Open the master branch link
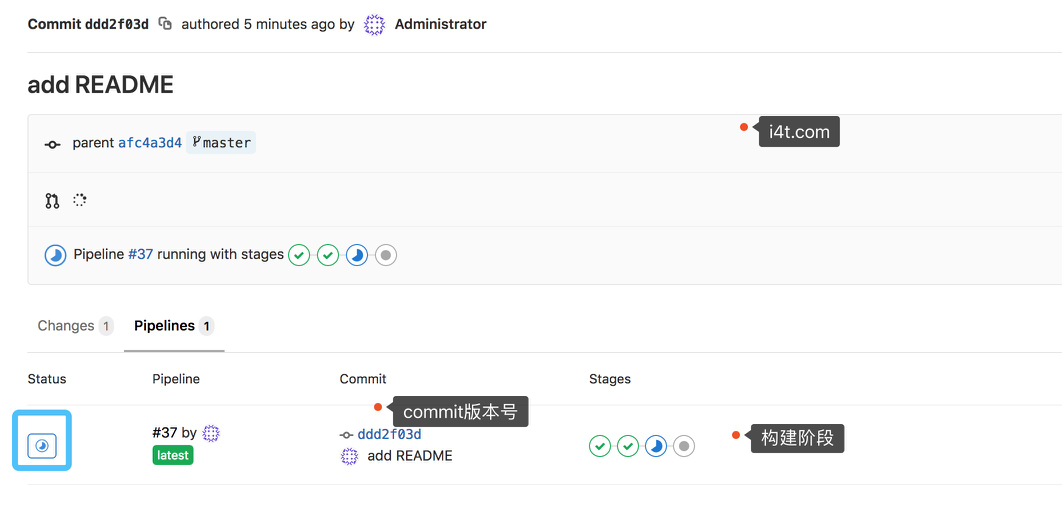This screenshot has width=1062, height=514. [221, 143]
